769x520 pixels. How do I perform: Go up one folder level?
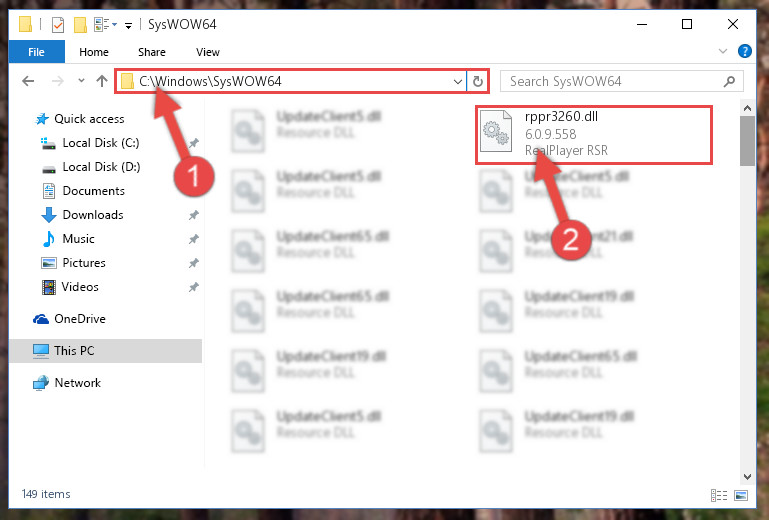pos(102,81)
